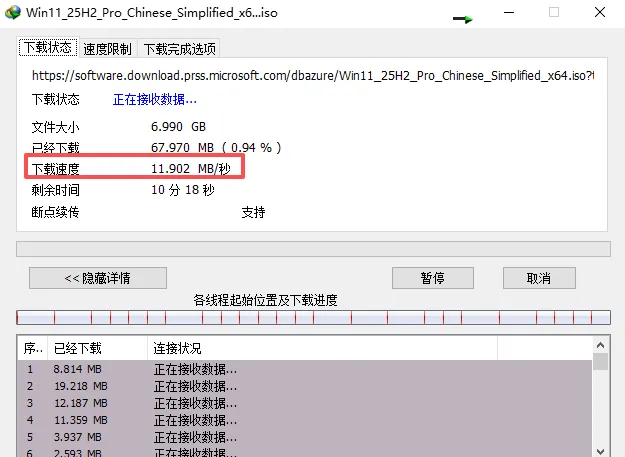The width and height of the screenshot is (625, 457).
Task: Close the download window
Action: tap(600, 12)
